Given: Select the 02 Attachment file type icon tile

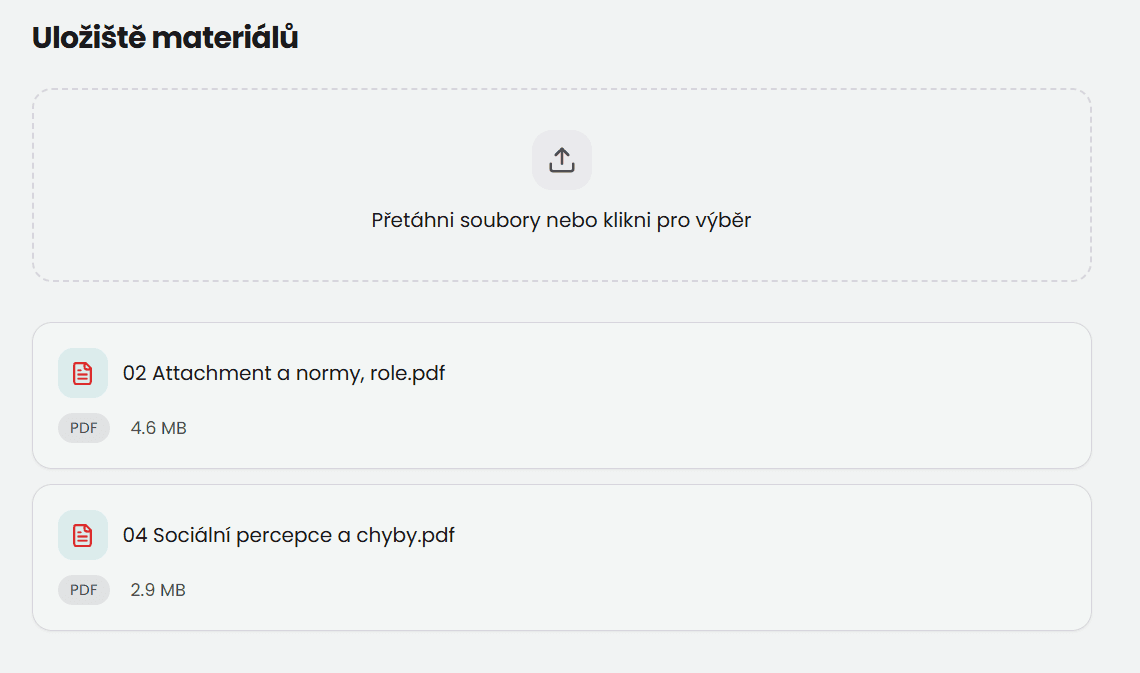Looking at the screenshot, I should pyautogui.click(x=83, y=373).
